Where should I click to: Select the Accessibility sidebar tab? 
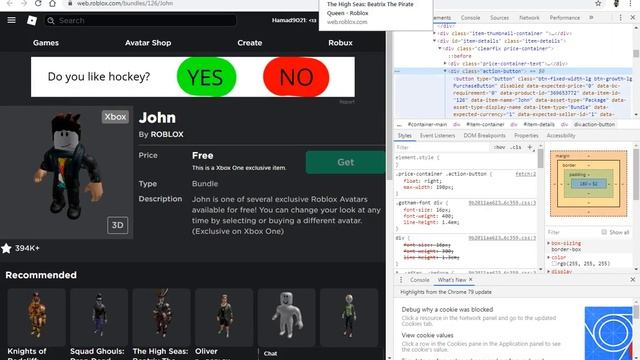(x=561, y=136)
